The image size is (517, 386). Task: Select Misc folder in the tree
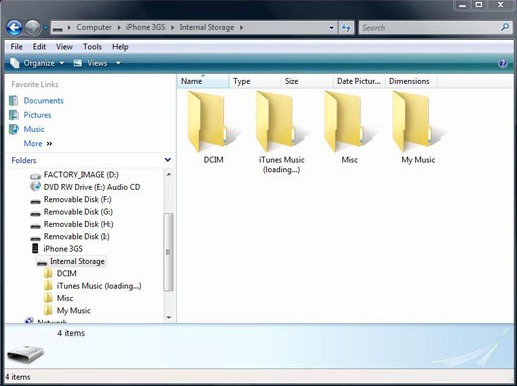click(65, 298)
